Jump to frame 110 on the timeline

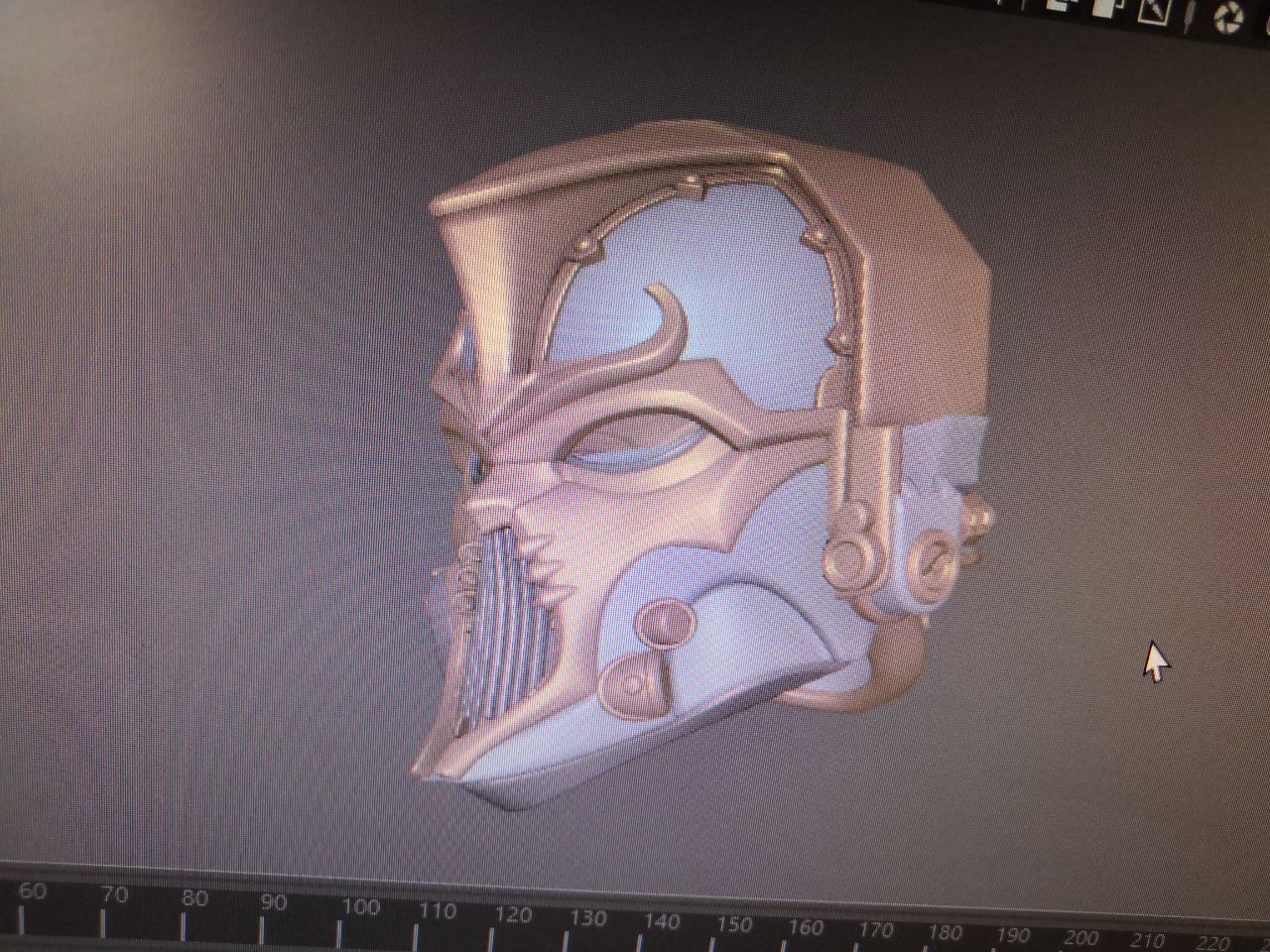[x=437, y=911]
